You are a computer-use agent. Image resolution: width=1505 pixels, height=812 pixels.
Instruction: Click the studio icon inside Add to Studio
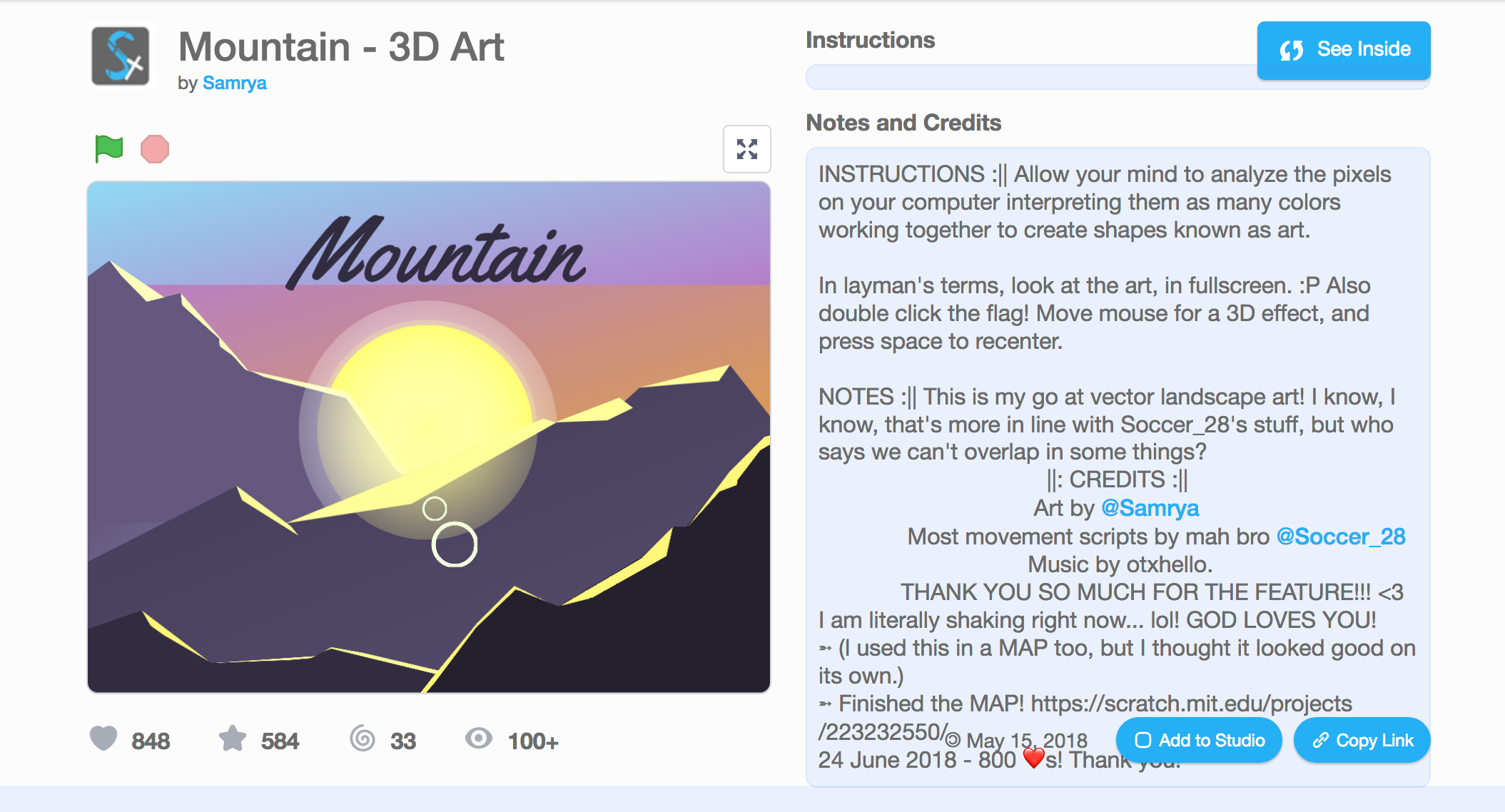coord(1145,741)
